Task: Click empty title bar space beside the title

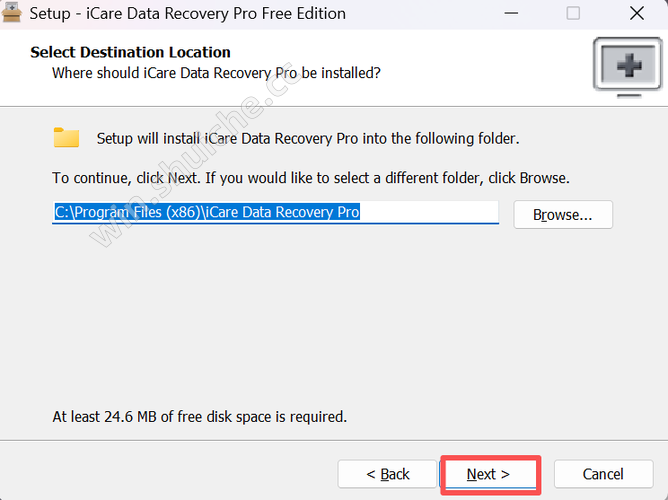Action: [x=420, y=14]
